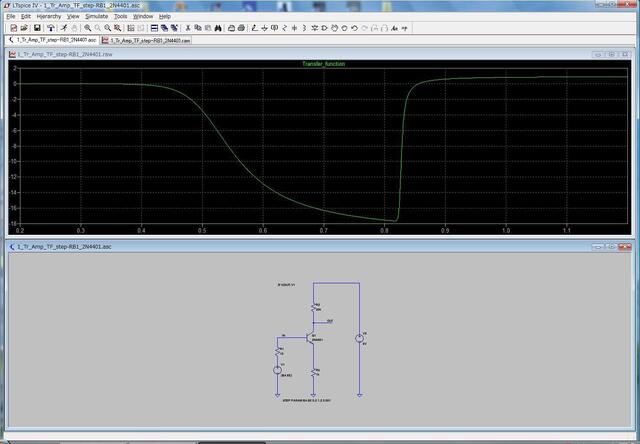
Task: Click the Save floppy disk icon
Action: coord(37,28)
